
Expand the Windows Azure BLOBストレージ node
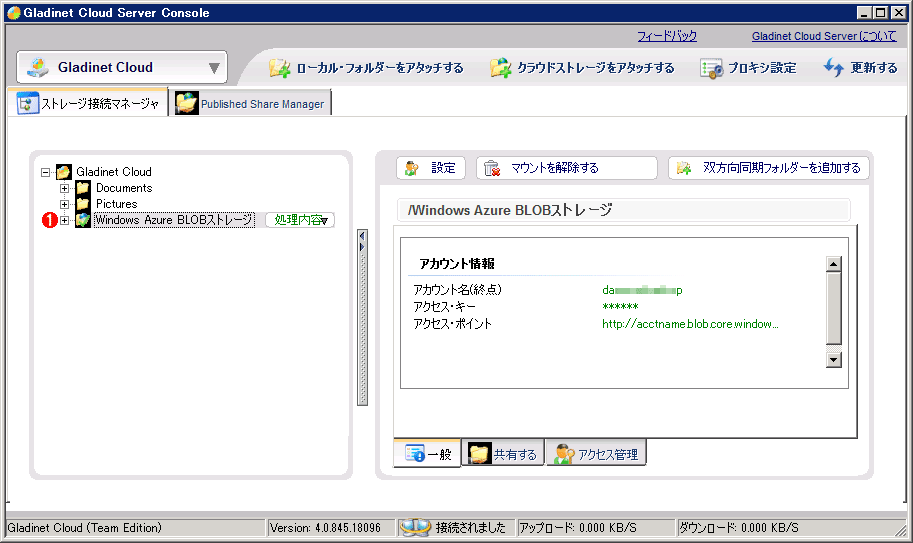(65, 220)
